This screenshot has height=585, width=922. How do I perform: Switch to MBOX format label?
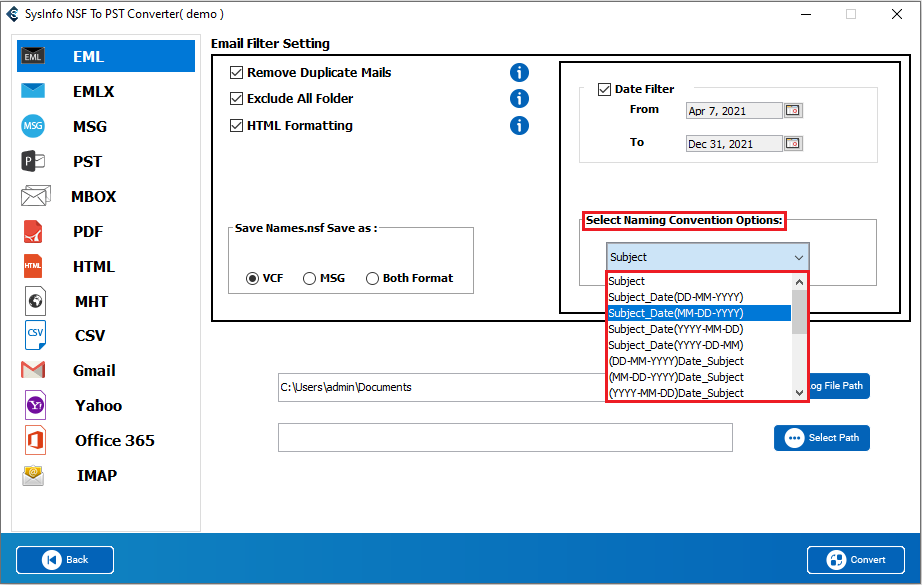point(93,196)
